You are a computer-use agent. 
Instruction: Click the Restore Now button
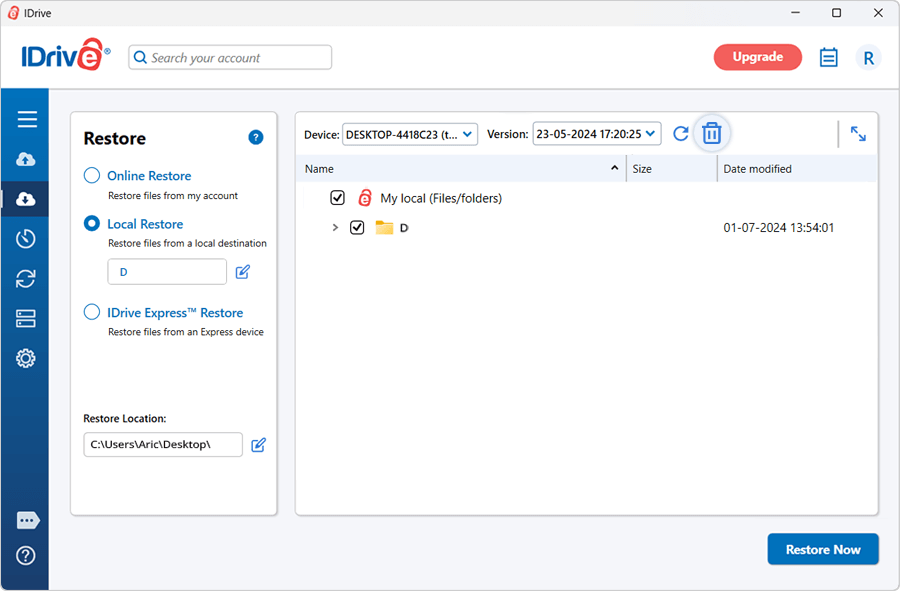coord(823,549)
